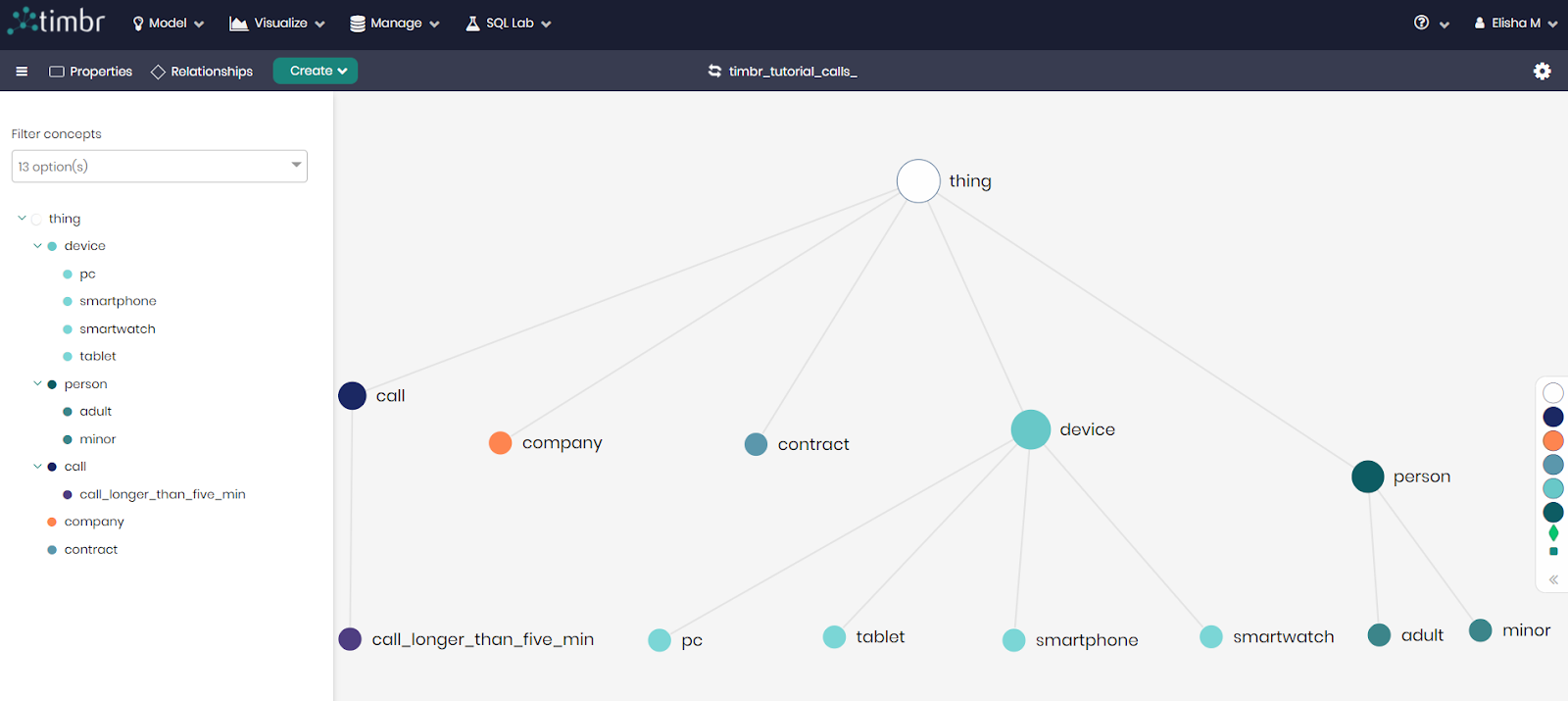
Task: Collapse the legend with double chevron
Action: click(1553, 579)
